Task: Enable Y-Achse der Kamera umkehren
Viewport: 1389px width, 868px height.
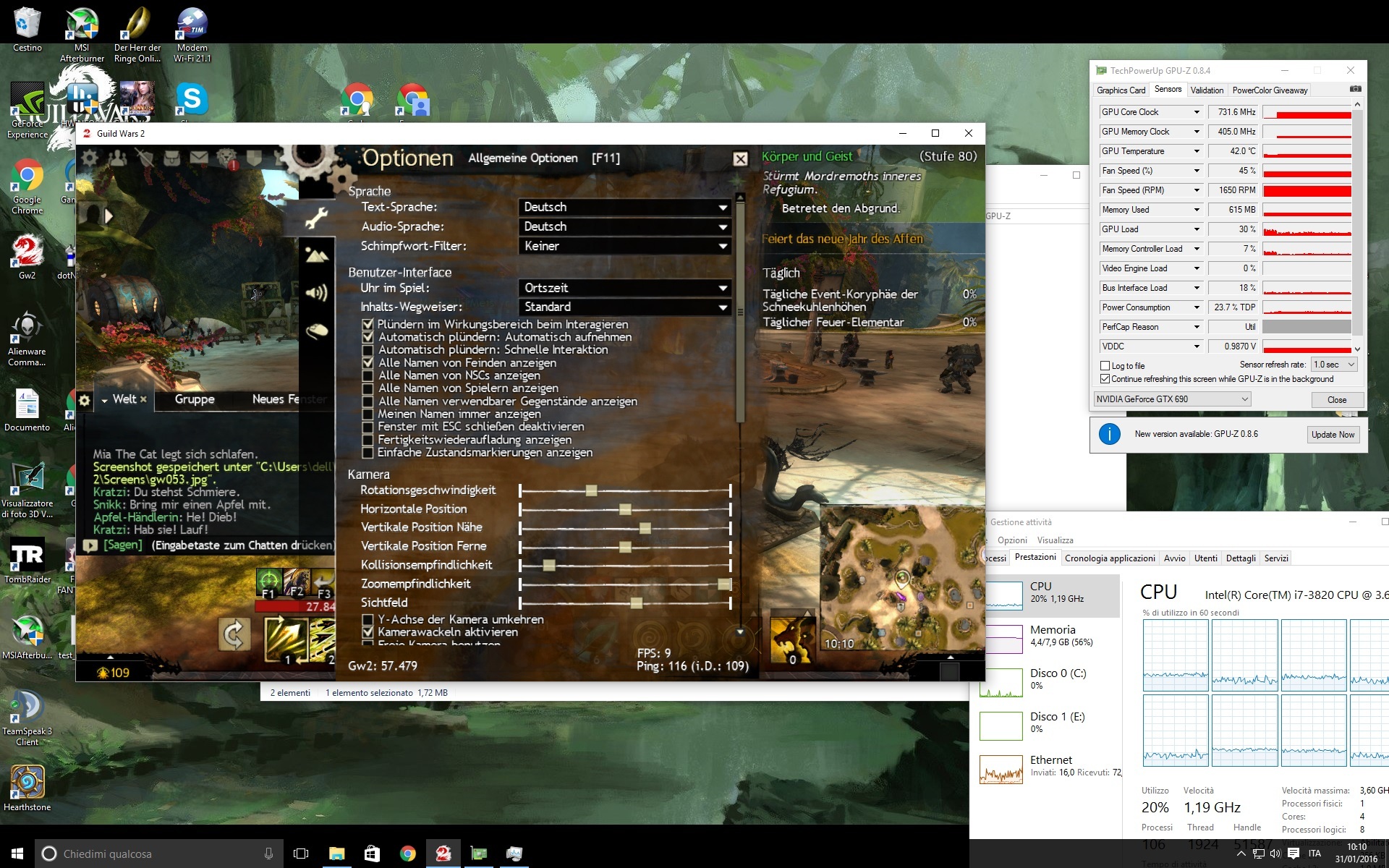Action: click(368, 619)
